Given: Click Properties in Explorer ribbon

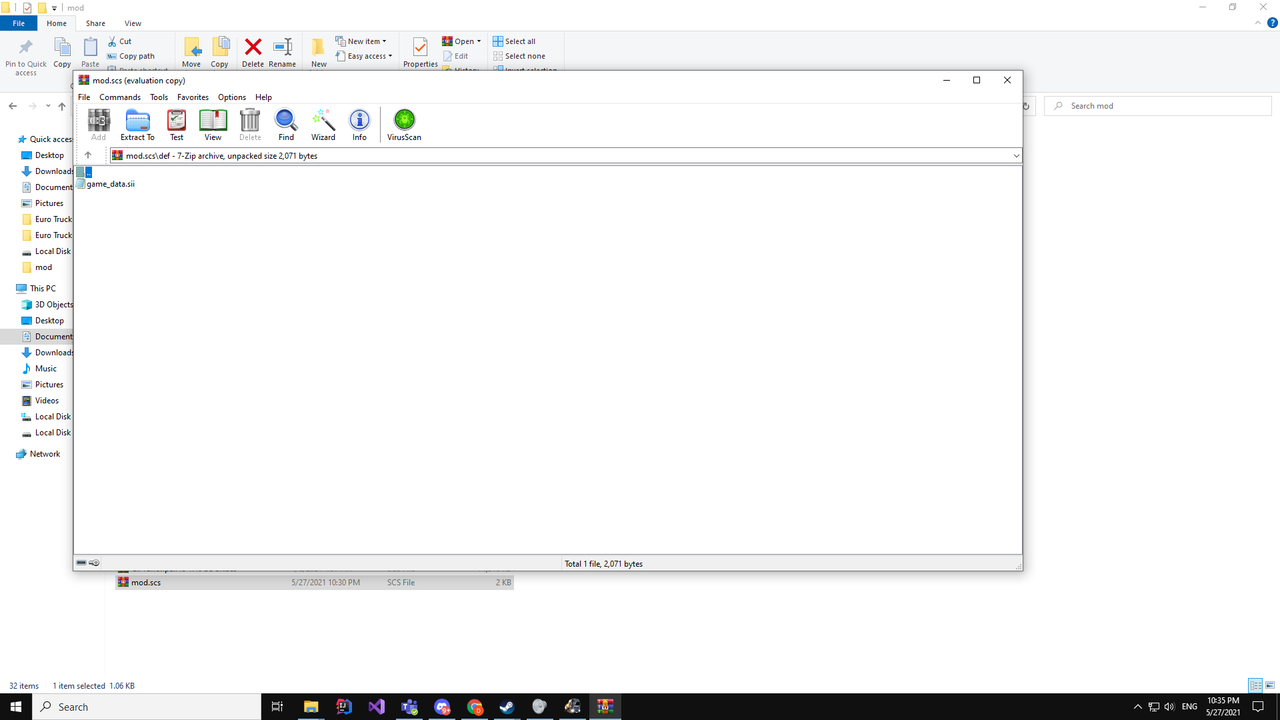Looking at the screenshot, I should [x=420, y=52].
